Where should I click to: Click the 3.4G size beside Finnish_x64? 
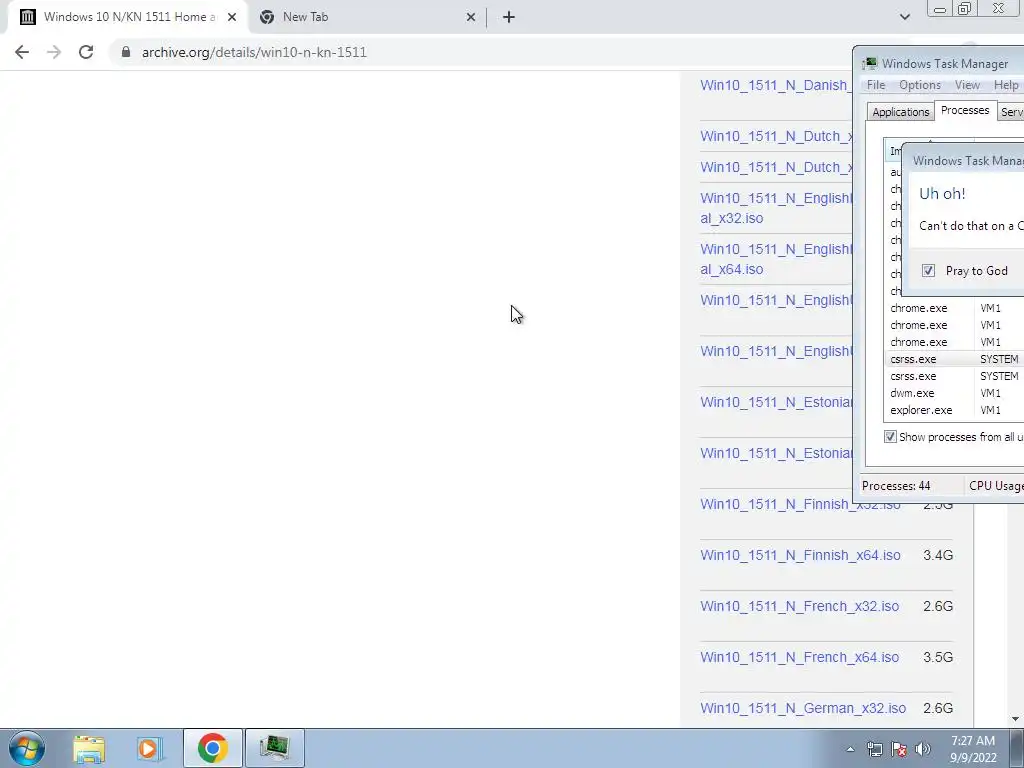938,555
